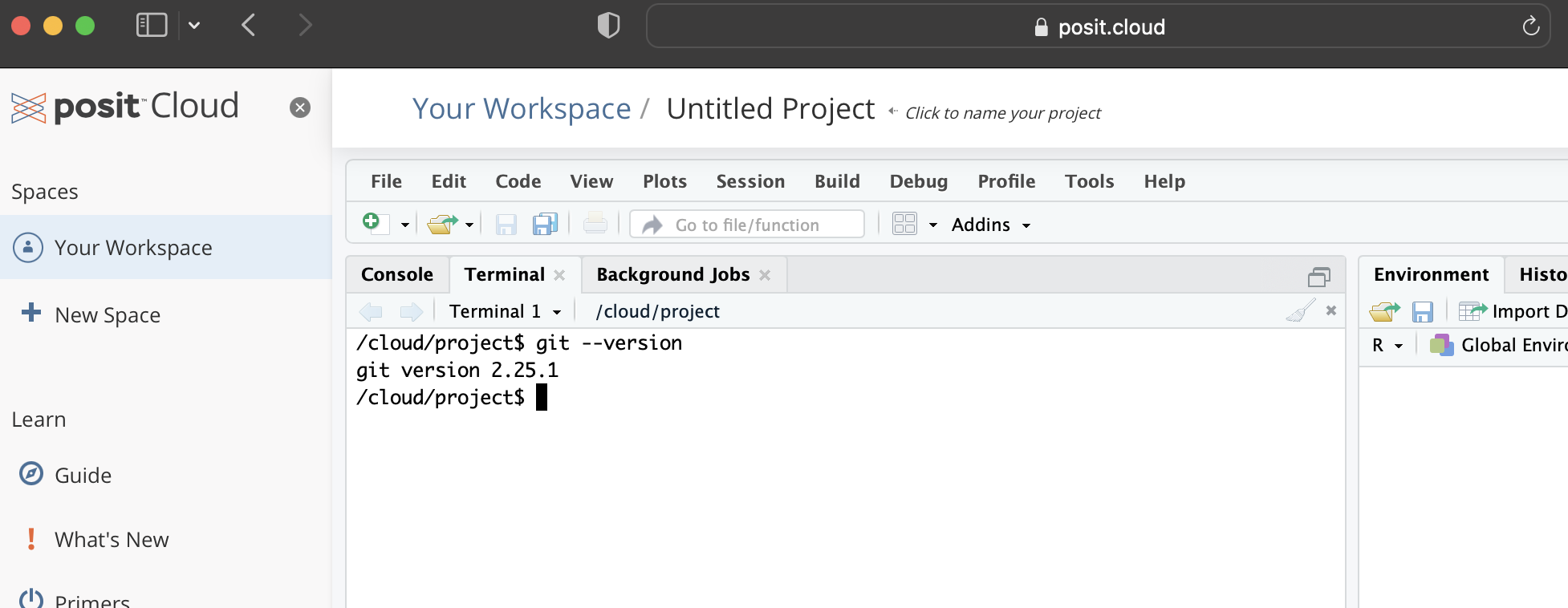Click the clear terminal broom icon

click(x=1299, y=311)
